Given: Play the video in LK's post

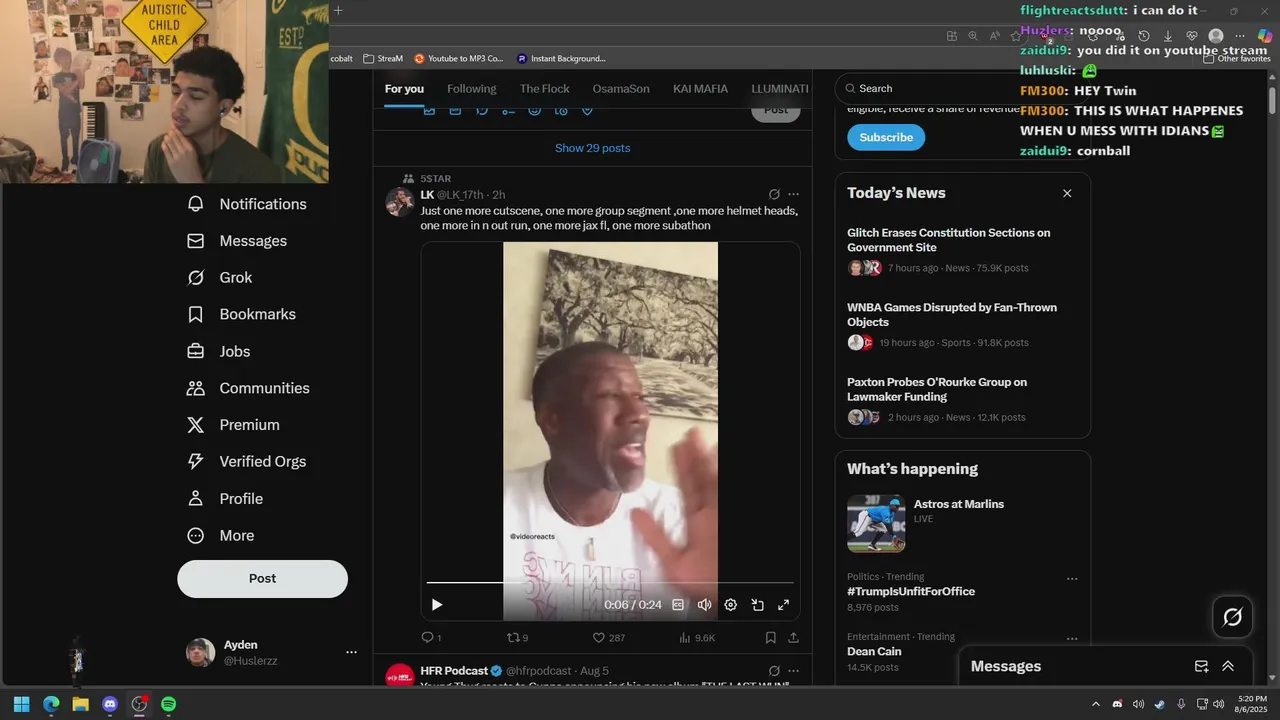Looking at the screenshot, I should coord(436,605).
